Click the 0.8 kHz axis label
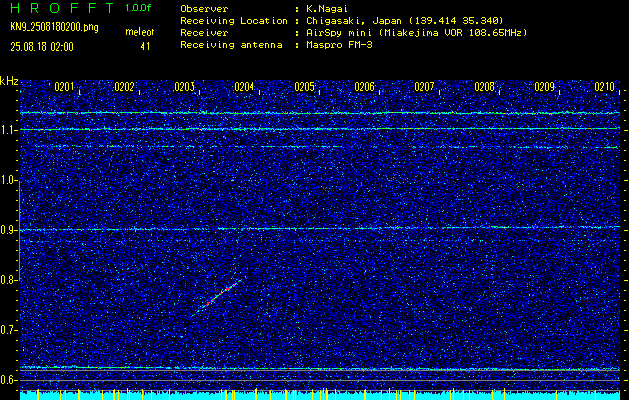This screenshot has width=629, height=400. 8,280
